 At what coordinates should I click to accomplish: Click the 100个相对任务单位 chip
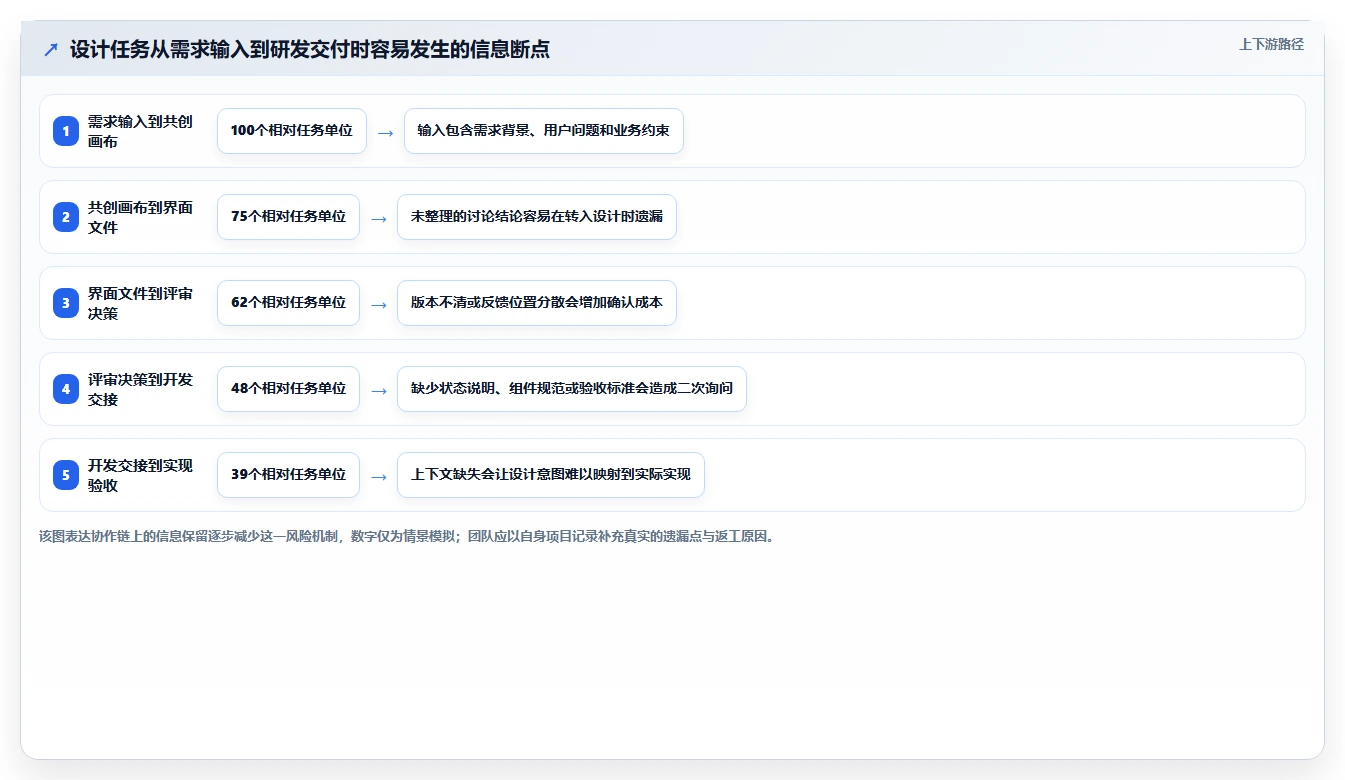tap(292, 131)
